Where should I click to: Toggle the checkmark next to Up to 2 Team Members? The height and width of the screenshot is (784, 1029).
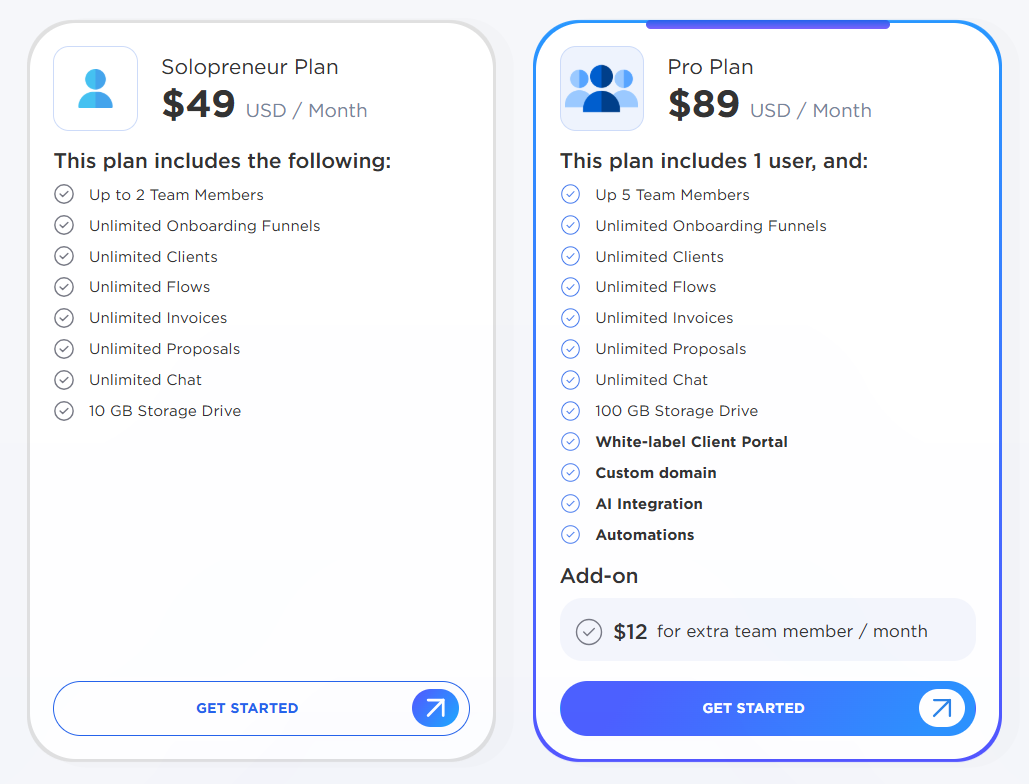coord(63,194)
